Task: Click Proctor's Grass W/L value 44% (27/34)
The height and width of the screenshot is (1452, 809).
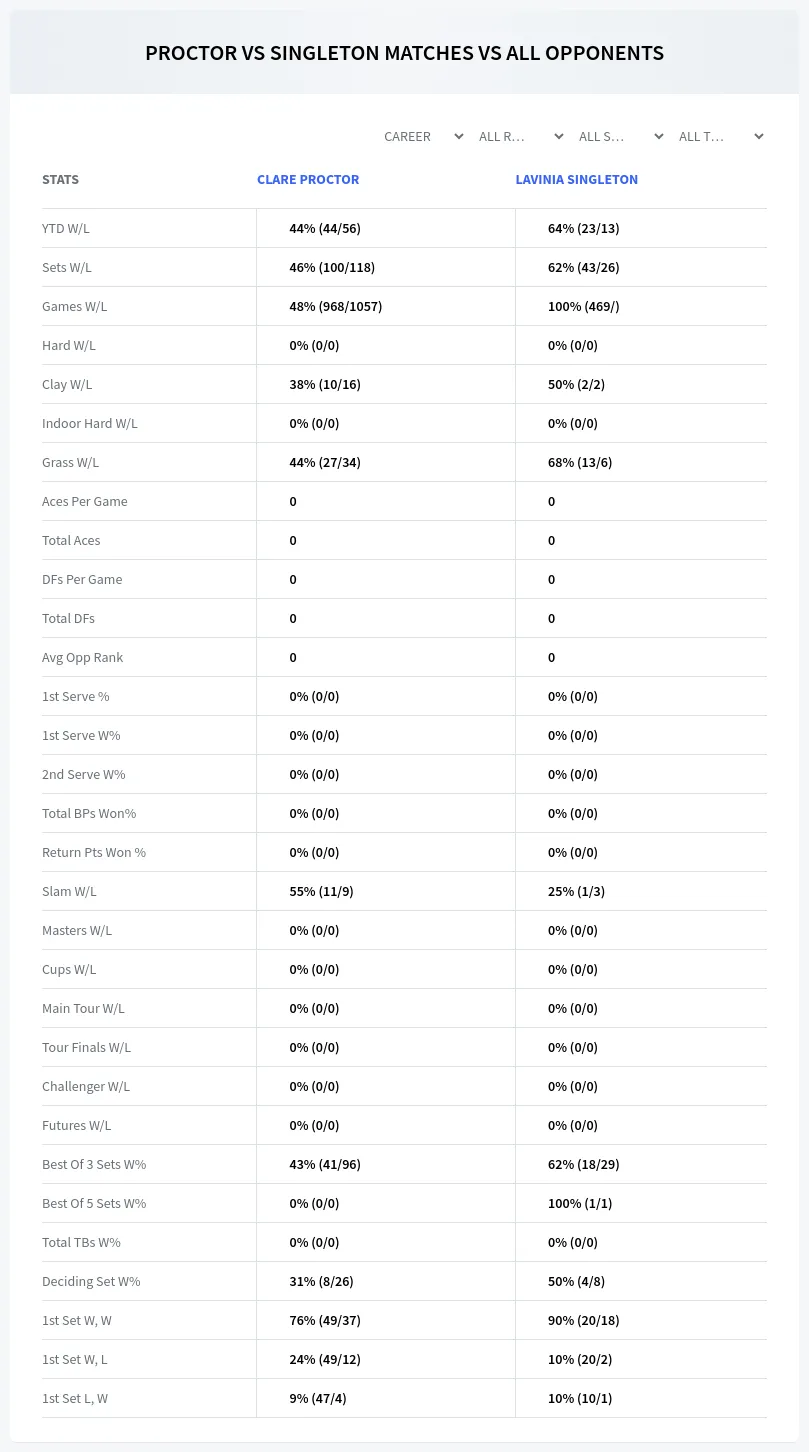Action: (x=325, y=462)
